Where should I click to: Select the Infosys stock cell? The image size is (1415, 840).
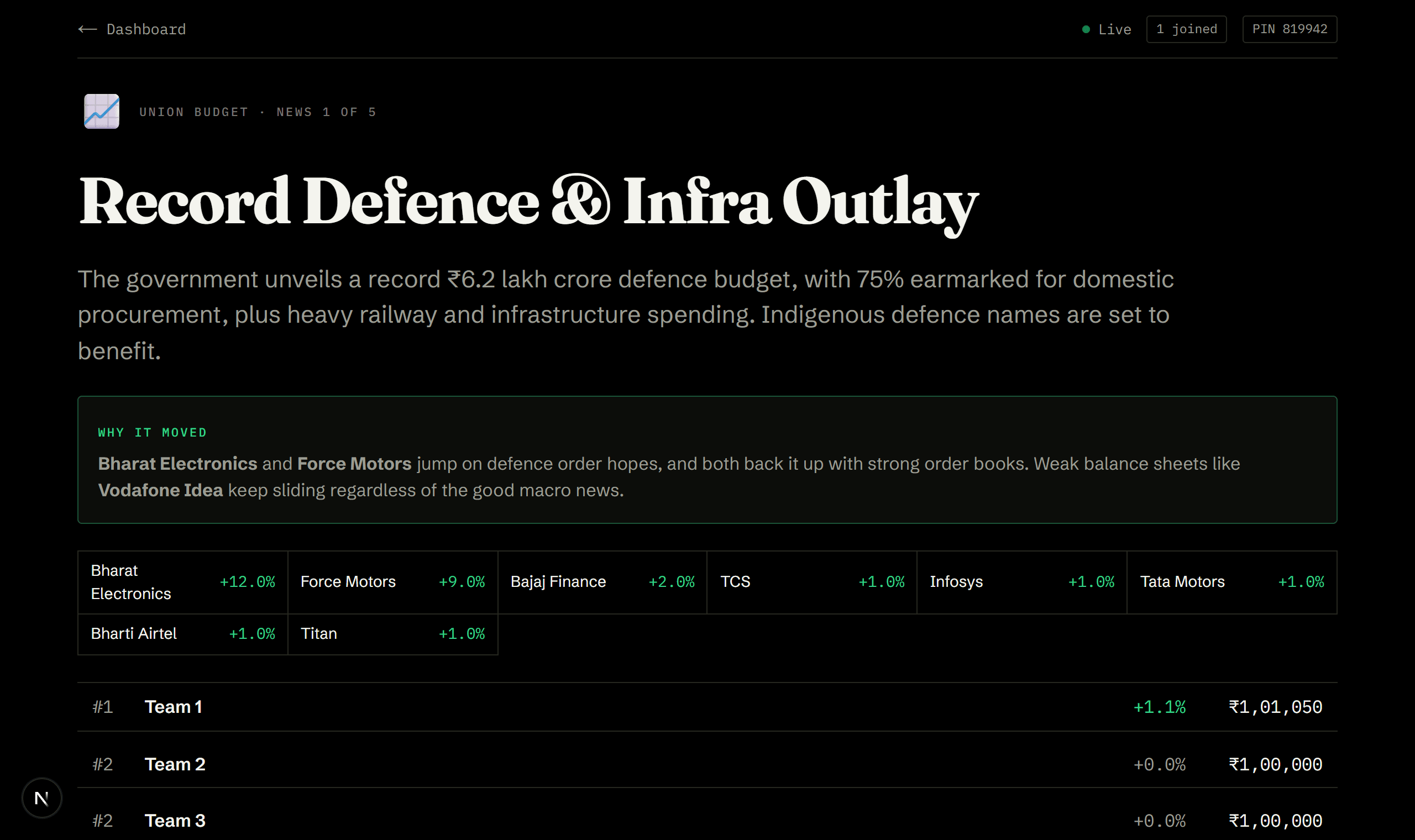(x=1022, y=582)
